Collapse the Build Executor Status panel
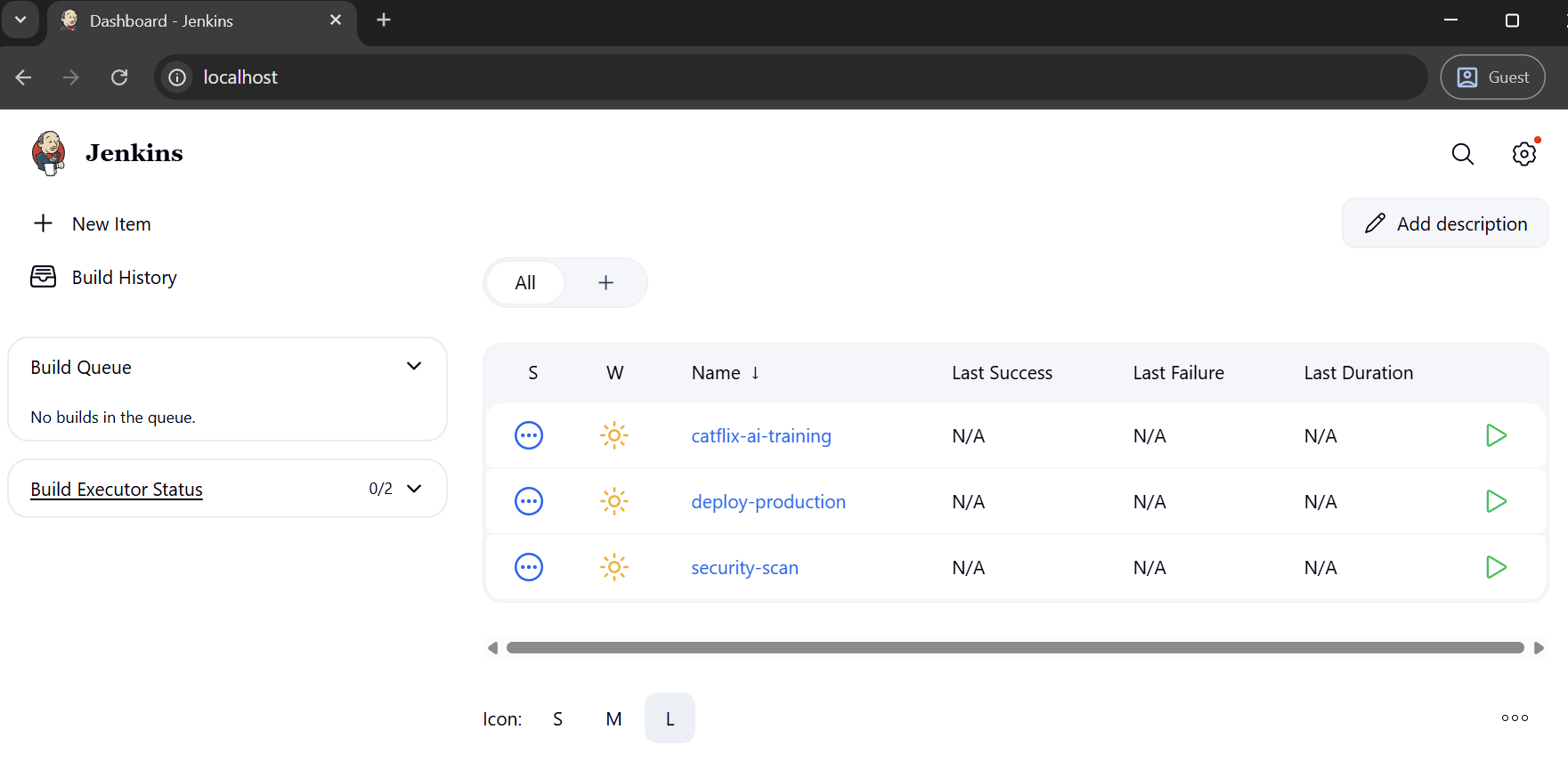 (x=414, y=489)
